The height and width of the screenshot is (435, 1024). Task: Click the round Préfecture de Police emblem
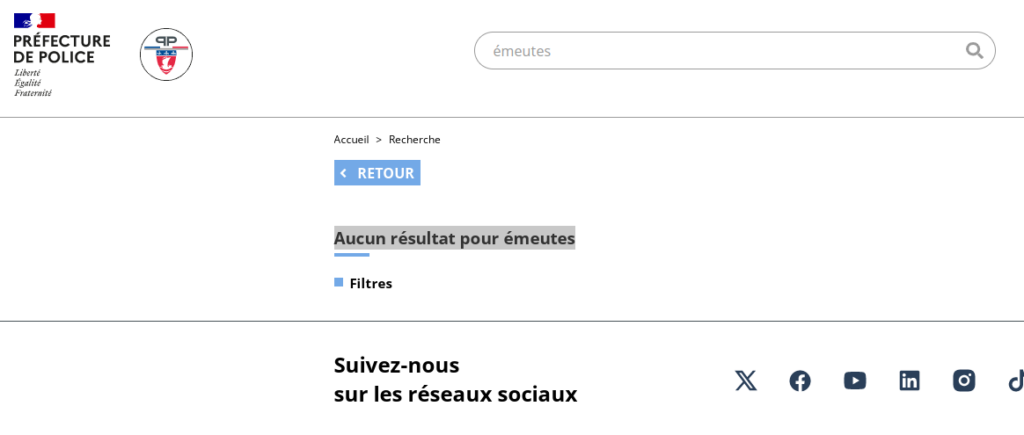point(166,55)
